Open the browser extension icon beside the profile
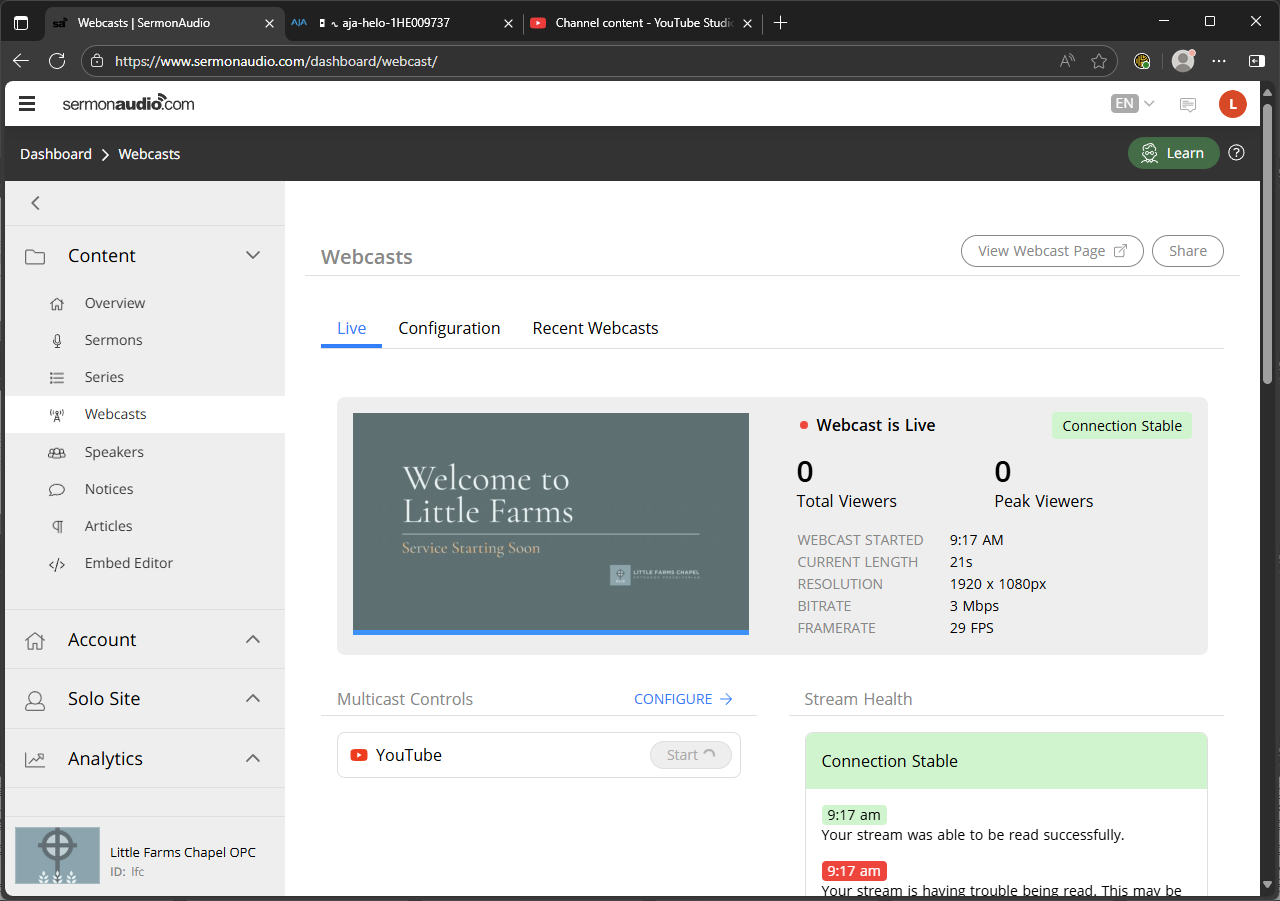The image size is (1280, 901). coord(1142,61)
